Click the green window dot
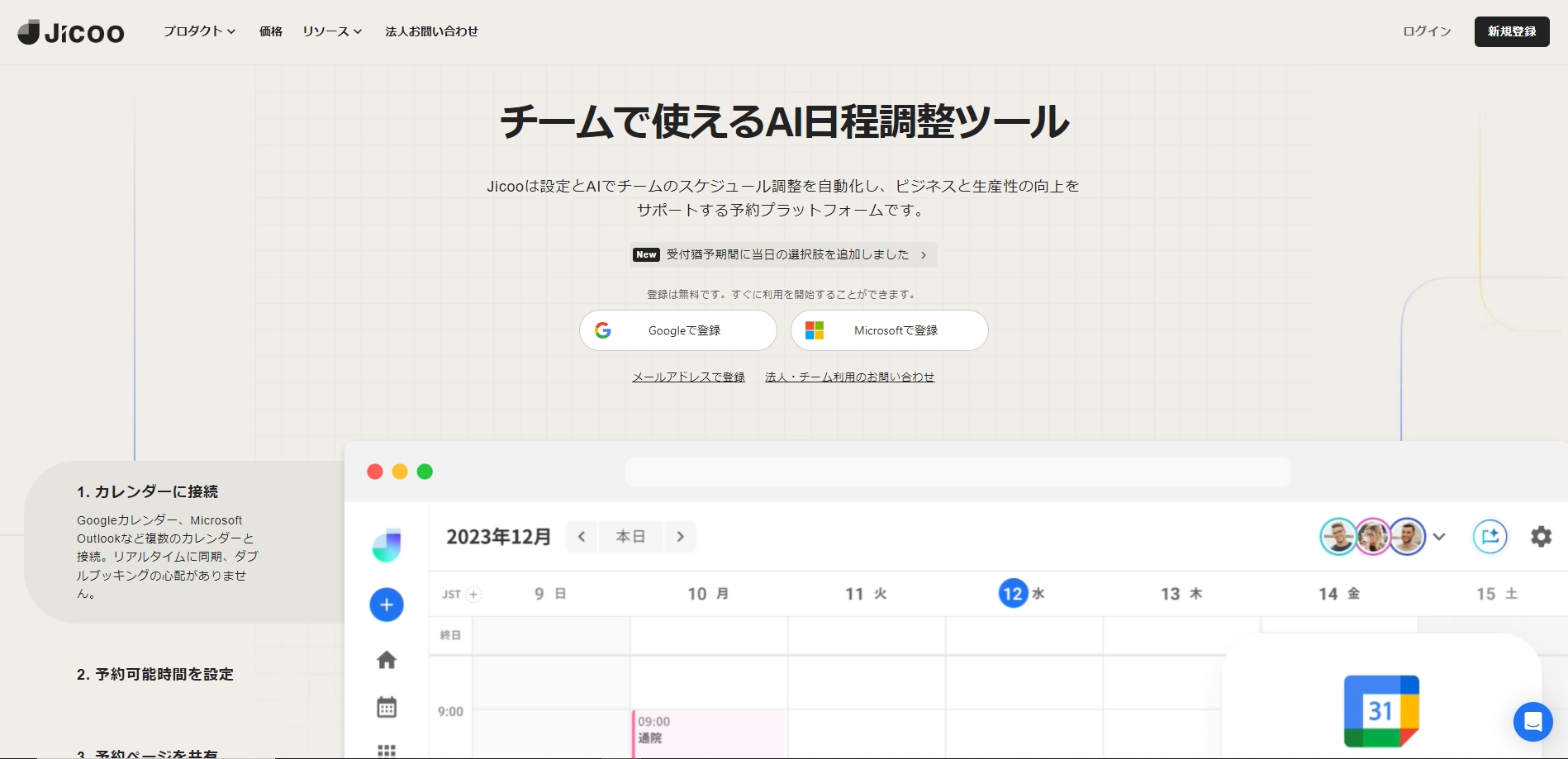 pos(425,472)
